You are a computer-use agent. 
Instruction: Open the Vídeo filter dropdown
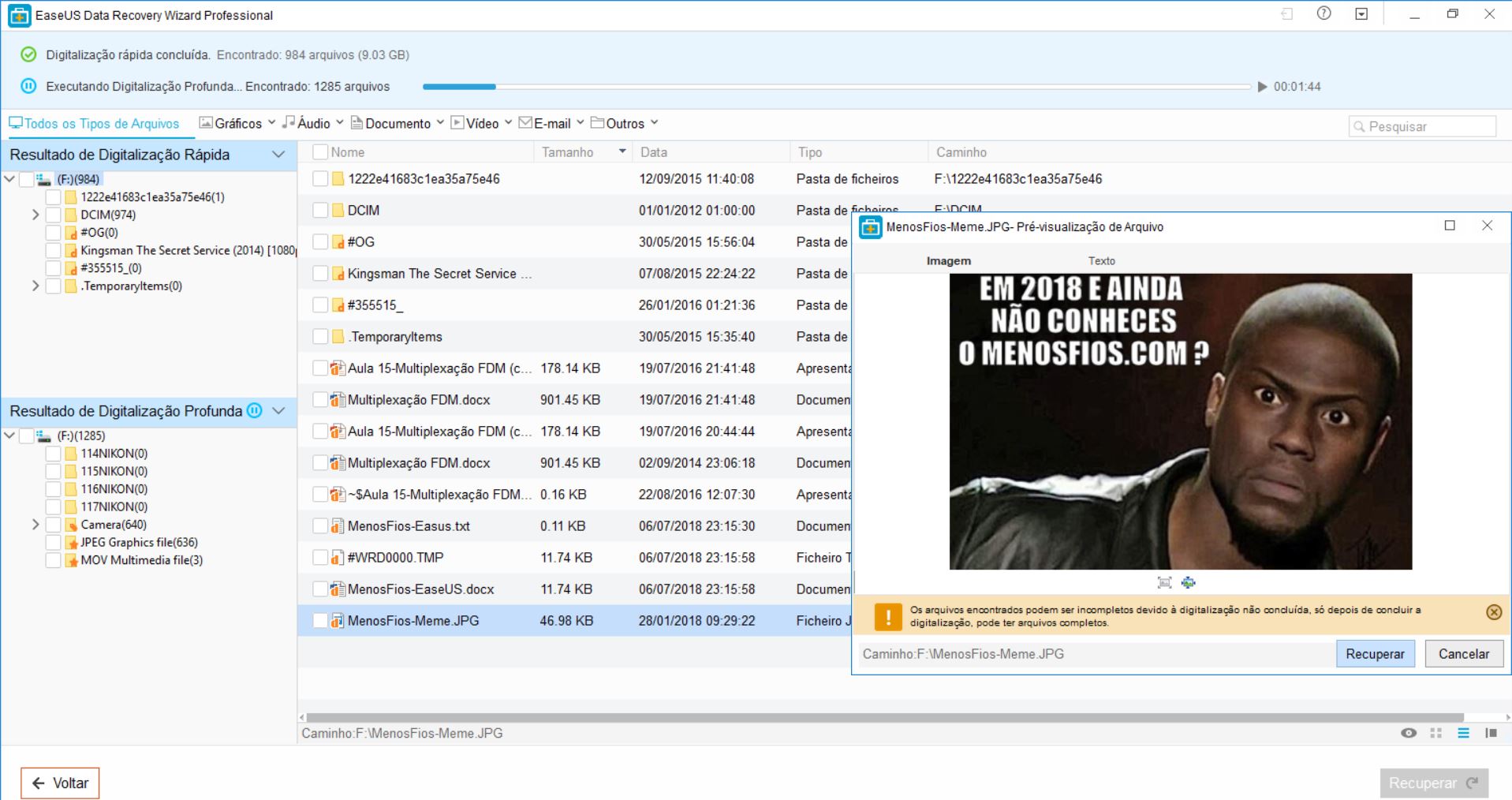click(x=482, y=123)
